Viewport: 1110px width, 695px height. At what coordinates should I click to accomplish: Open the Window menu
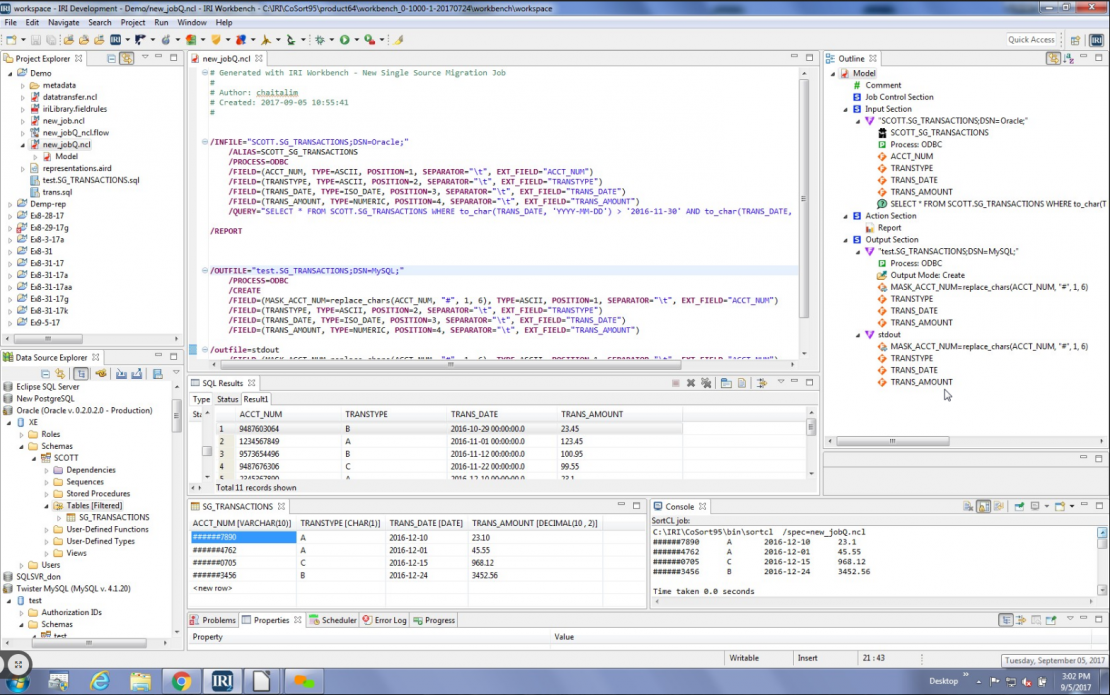[192, 23]
